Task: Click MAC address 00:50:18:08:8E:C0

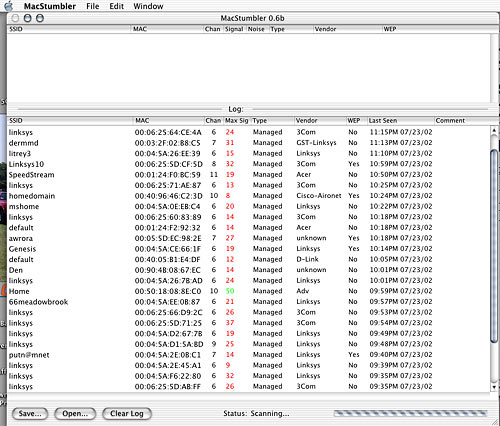Action: pos(168,291)
